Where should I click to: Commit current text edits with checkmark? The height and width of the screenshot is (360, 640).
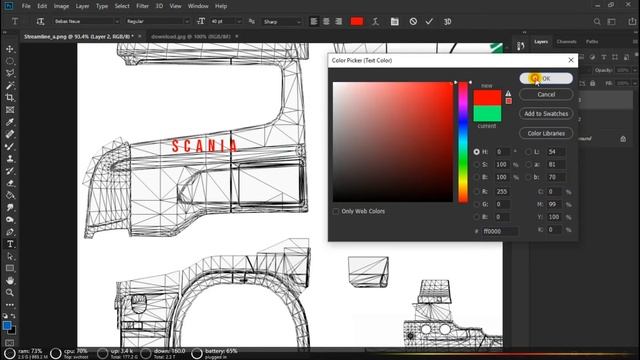[429, 22]
